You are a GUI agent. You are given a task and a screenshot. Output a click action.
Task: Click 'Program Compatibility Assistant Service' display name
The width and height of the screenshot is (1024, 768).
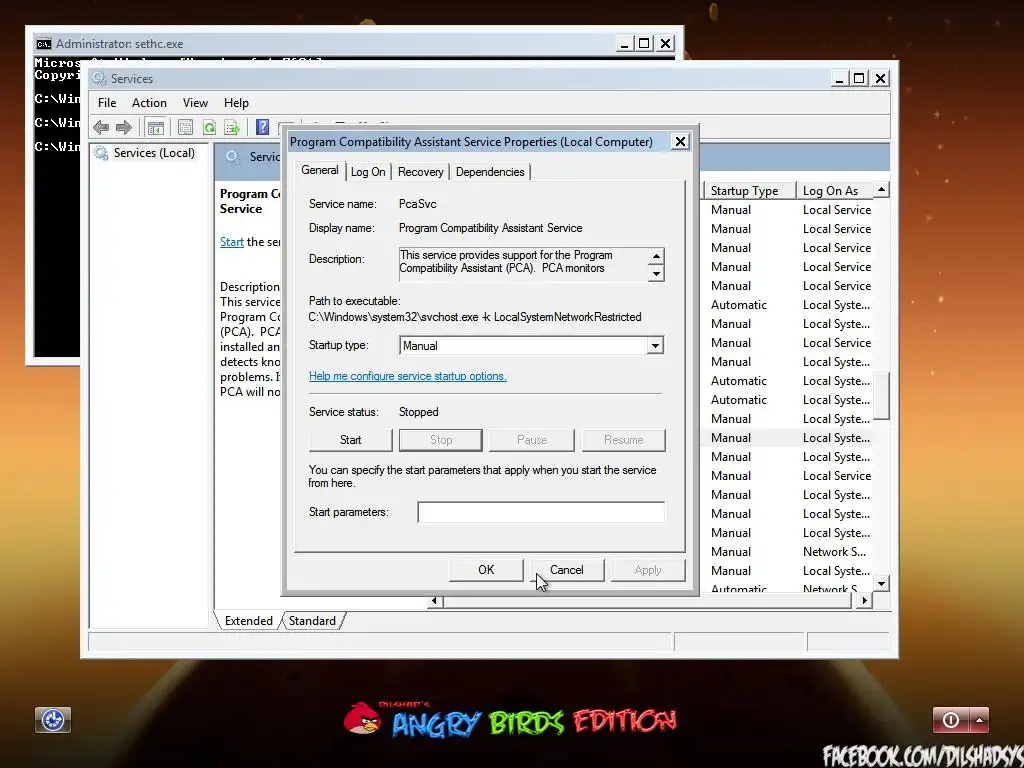[490, 228]
